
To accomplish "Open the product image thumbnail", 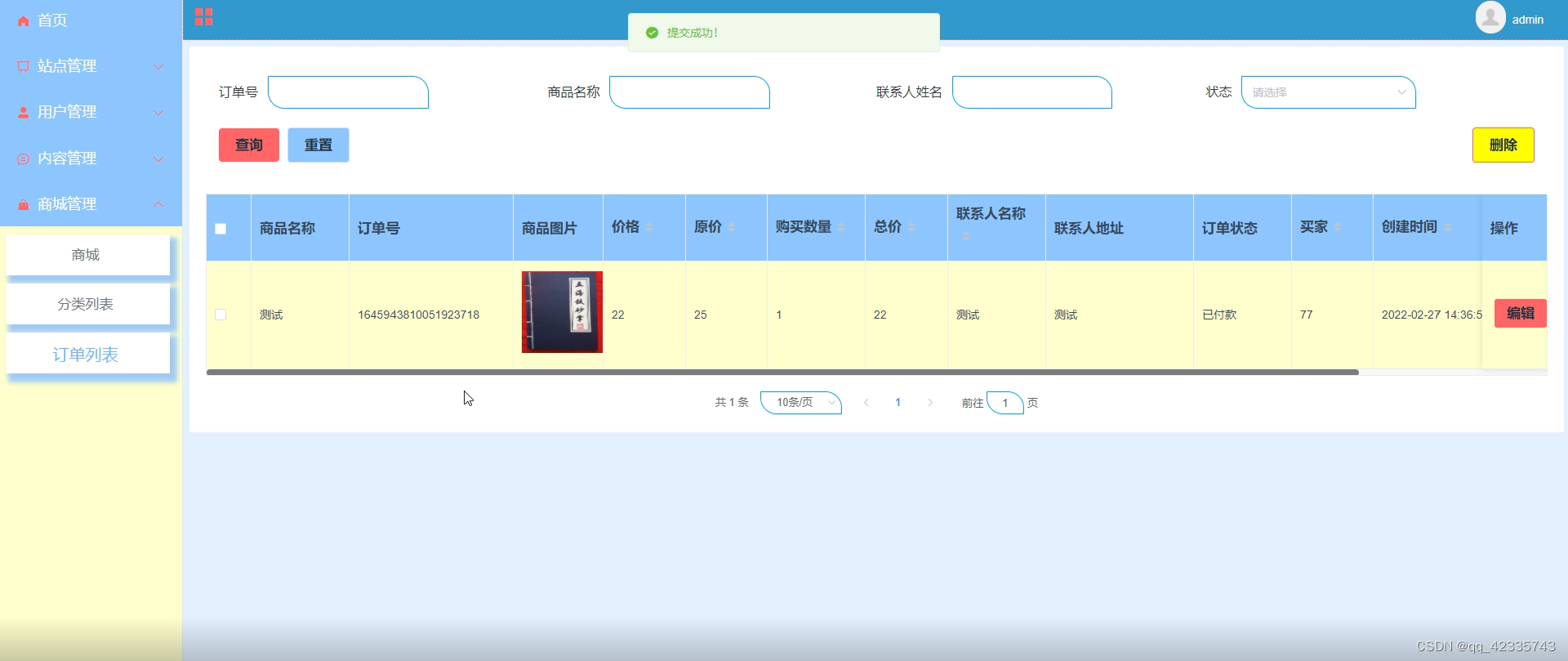I will coord(562,312).
